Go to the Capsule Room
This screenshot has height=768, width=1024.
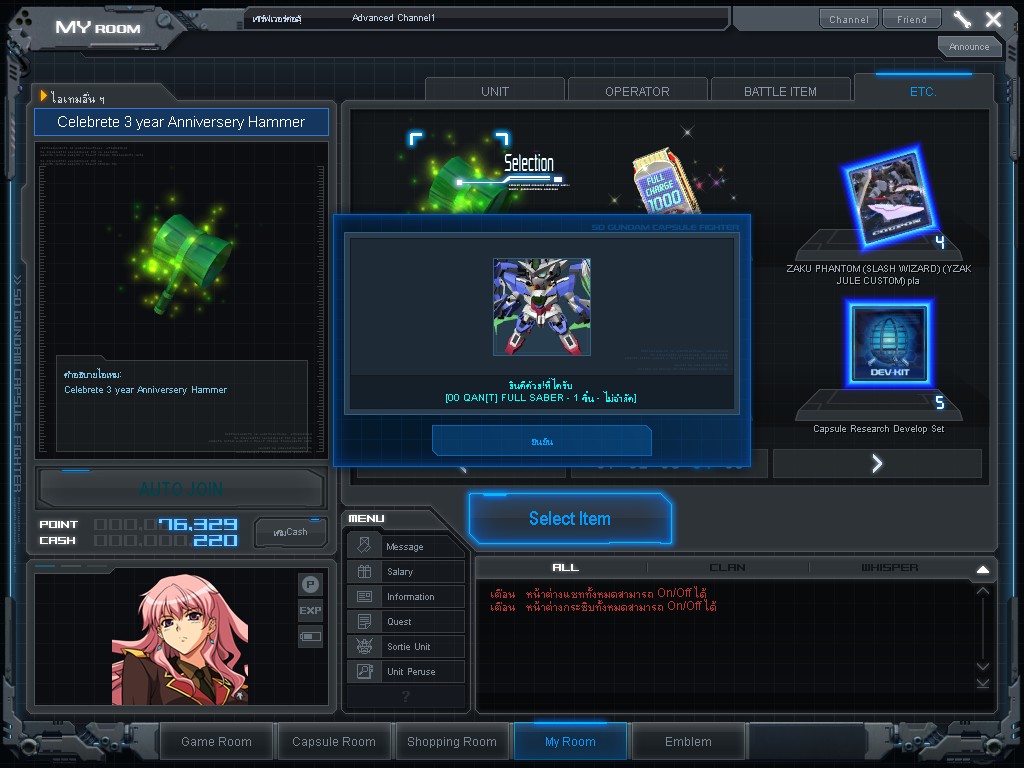[334, 742]
